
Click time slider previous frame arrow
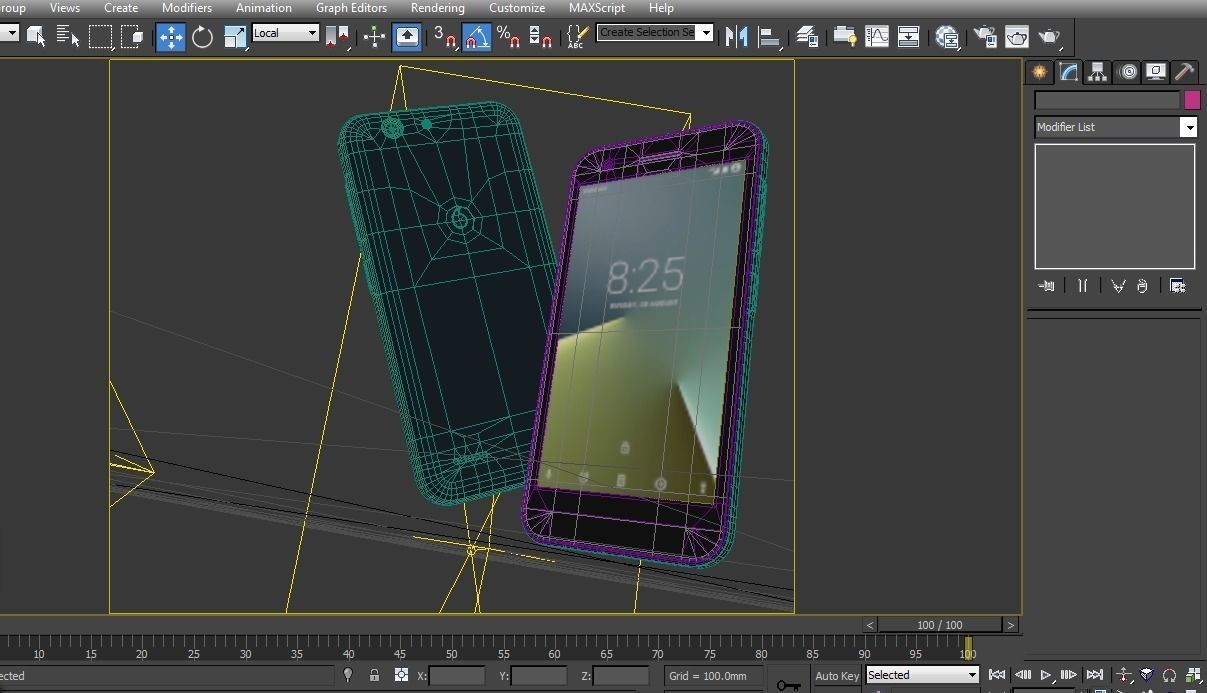[x=870, y=625]
